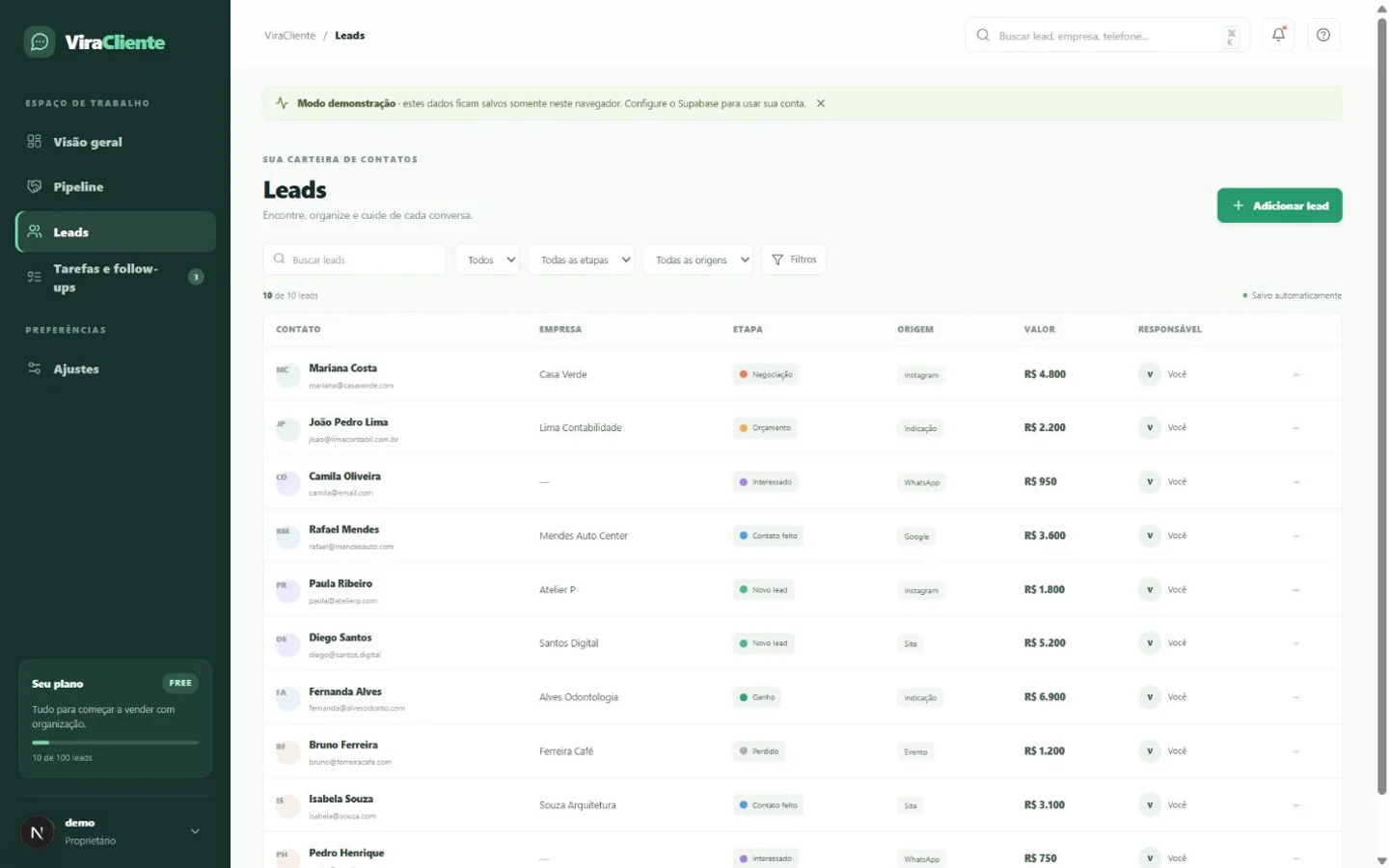
Task: Click the Mendes Auto Center company cell
Action: click(584, 536)
